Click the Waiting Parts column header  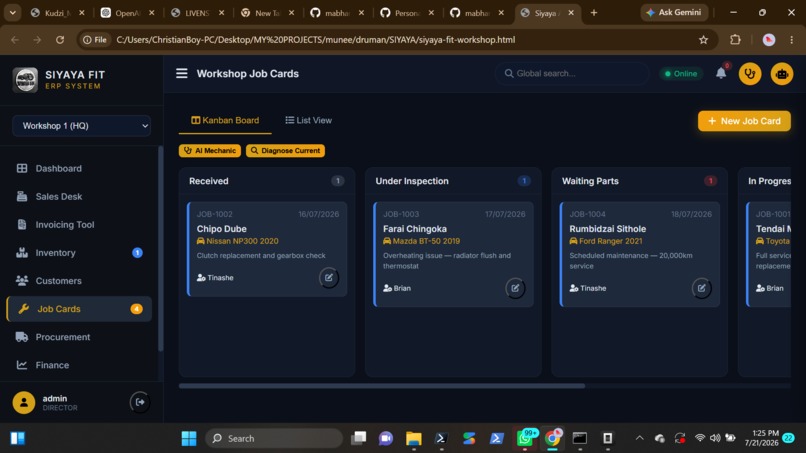(x=639, y=181)
